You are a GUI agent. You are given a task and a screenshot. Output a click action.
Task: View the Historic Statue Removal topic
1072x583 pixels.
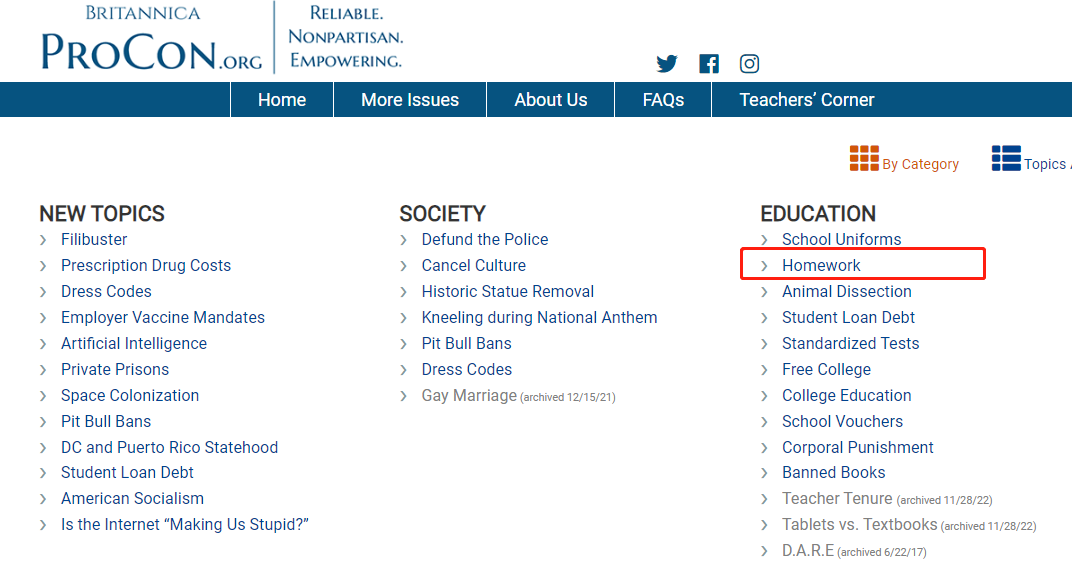point(508,292)
